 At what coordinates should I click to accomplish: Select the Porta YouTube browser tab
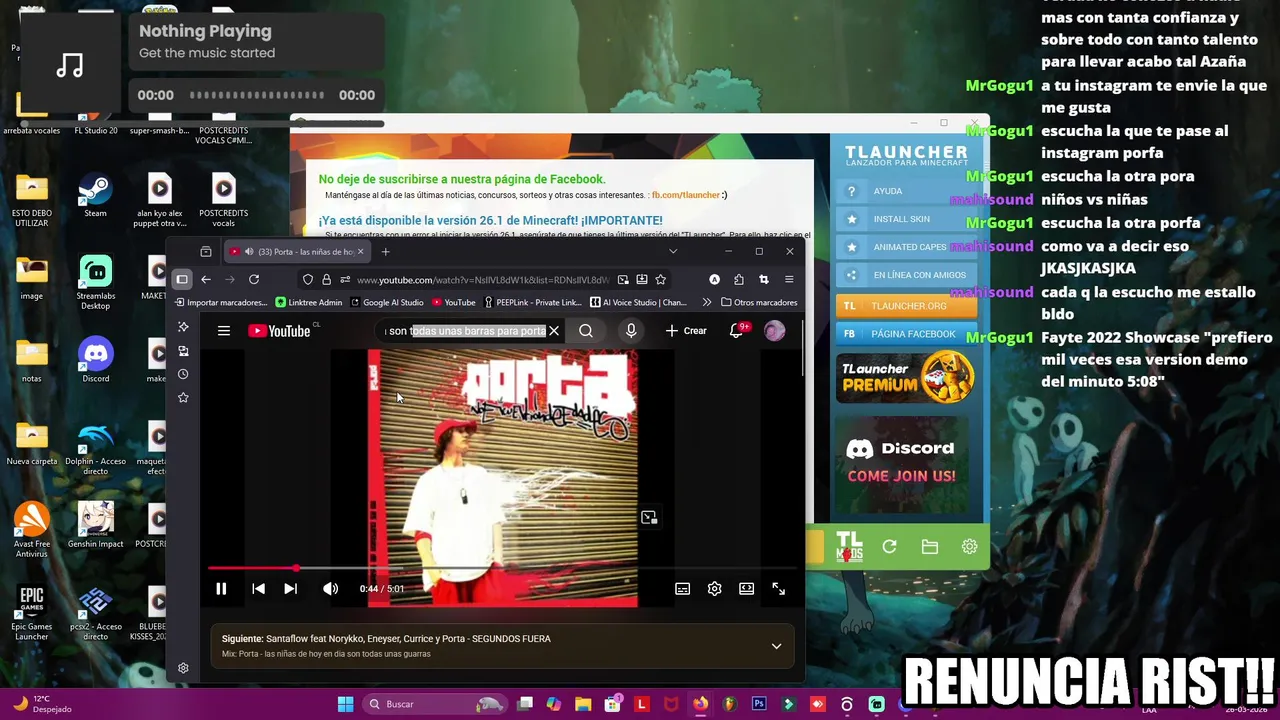[x=299, y=251]
